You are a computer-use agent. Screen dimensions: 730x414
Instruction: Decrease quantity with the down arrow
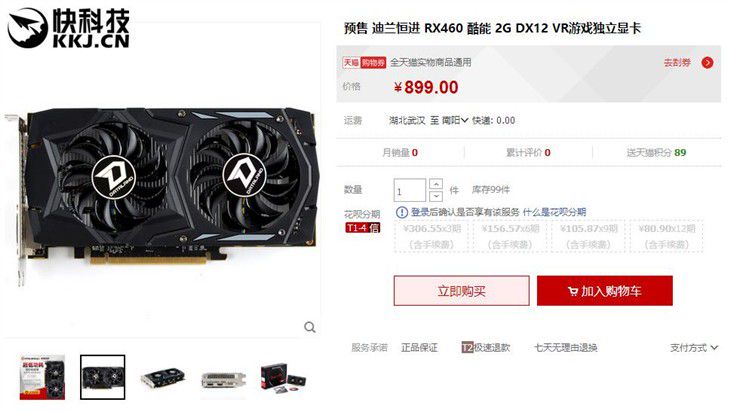click(436, 196)
